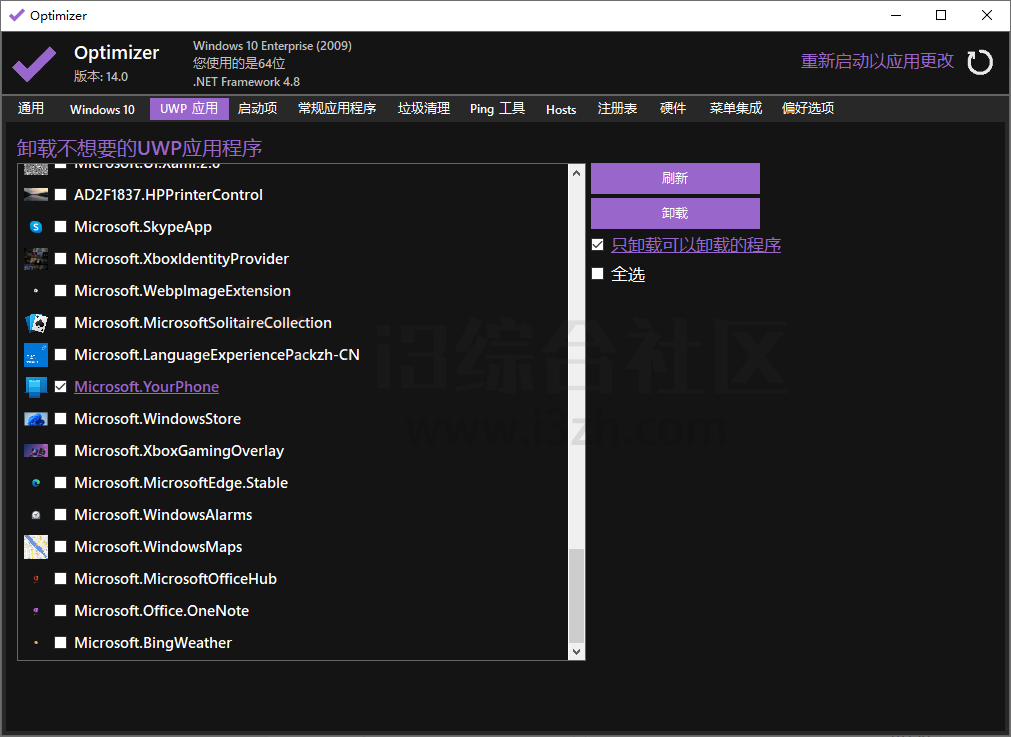This screenshot has width=1011, height=737.
Task: Check the Microsoft.WindowsAlarms checkbox
Action: [x=61, y=515]
